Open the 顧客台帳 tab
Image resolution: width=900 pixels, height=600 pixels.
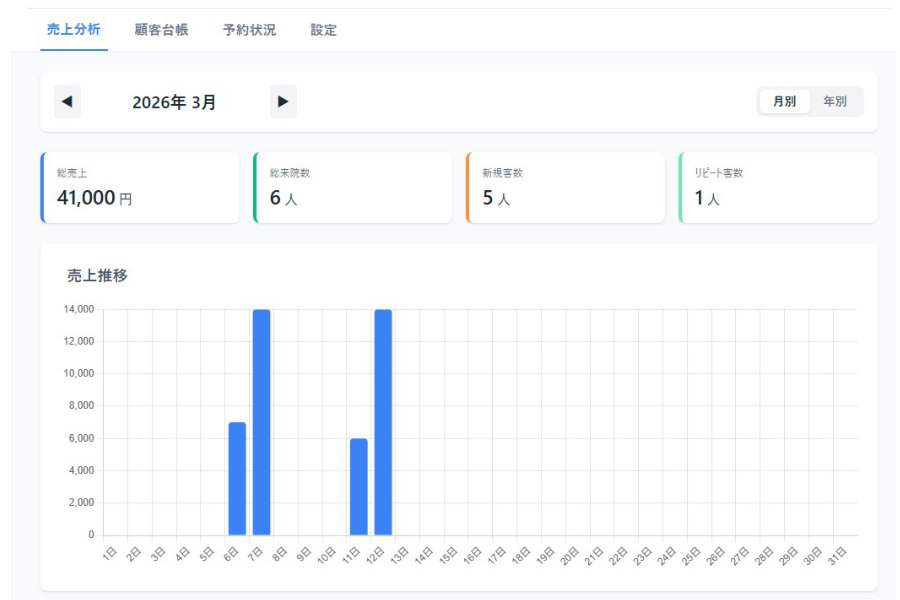point(161,30)
